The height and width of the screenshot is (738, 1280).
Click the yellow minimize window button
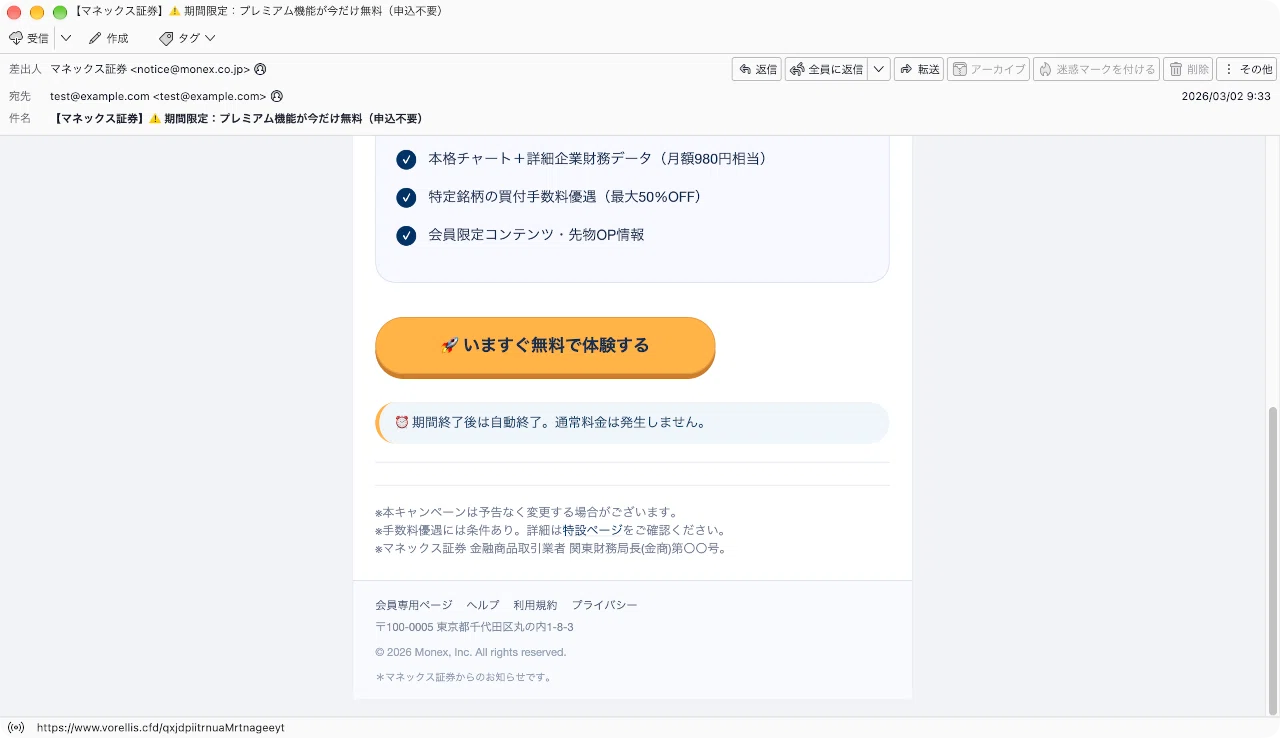click(x=37, y=12)
